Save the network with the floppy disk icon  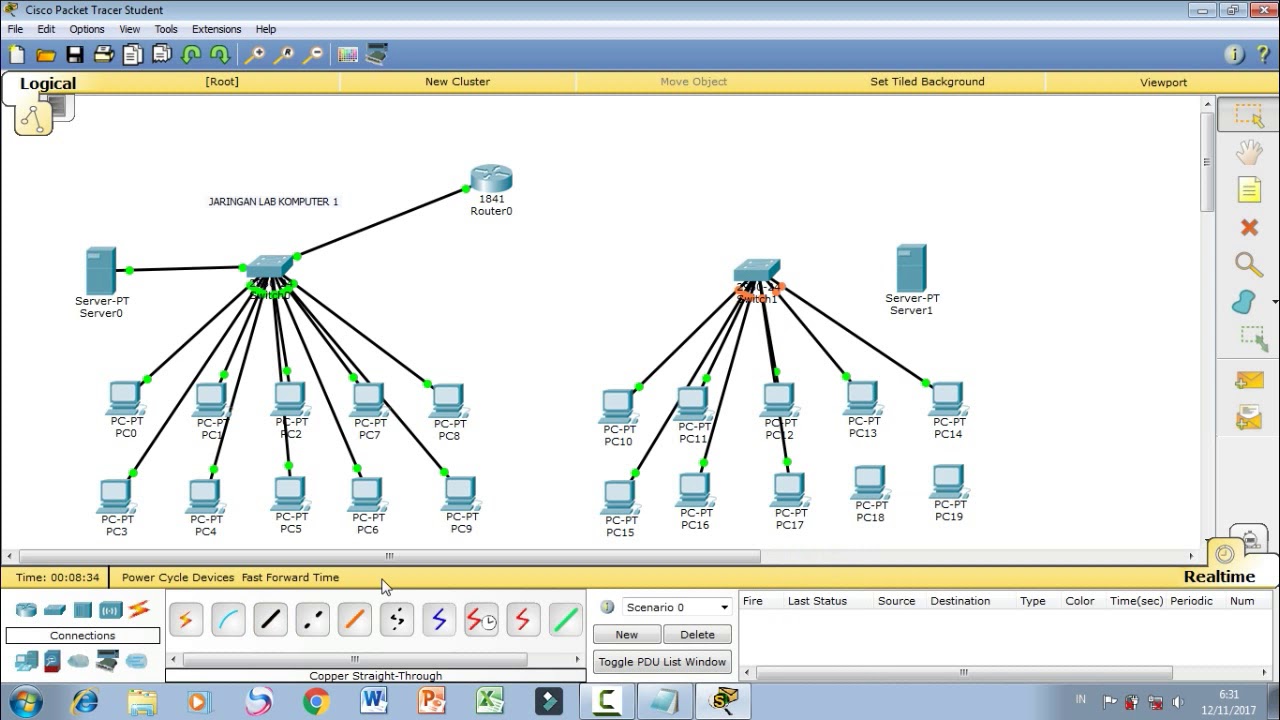(75, 55)
